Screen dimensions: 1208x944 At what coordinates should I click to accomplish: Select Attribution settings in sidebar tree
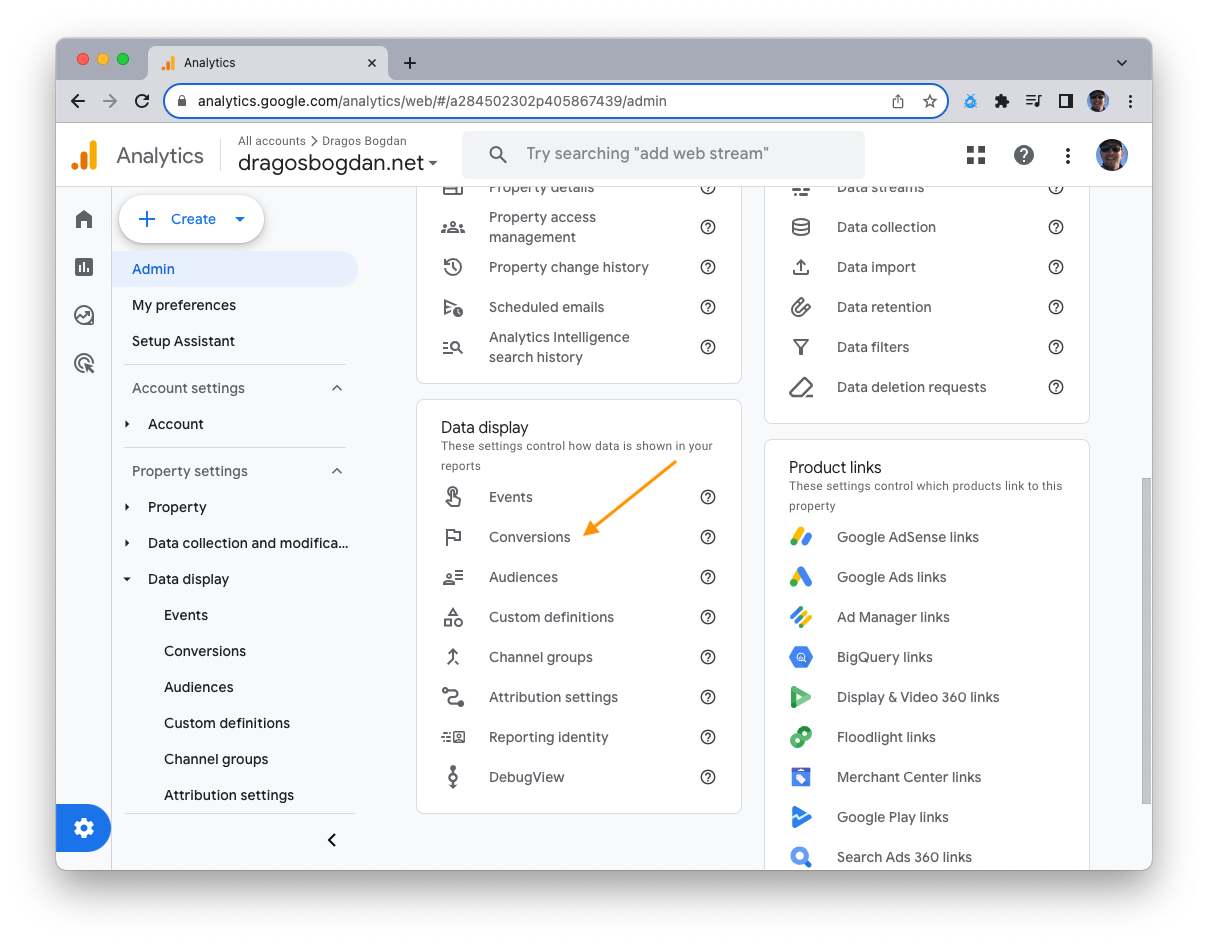(229, 795)
